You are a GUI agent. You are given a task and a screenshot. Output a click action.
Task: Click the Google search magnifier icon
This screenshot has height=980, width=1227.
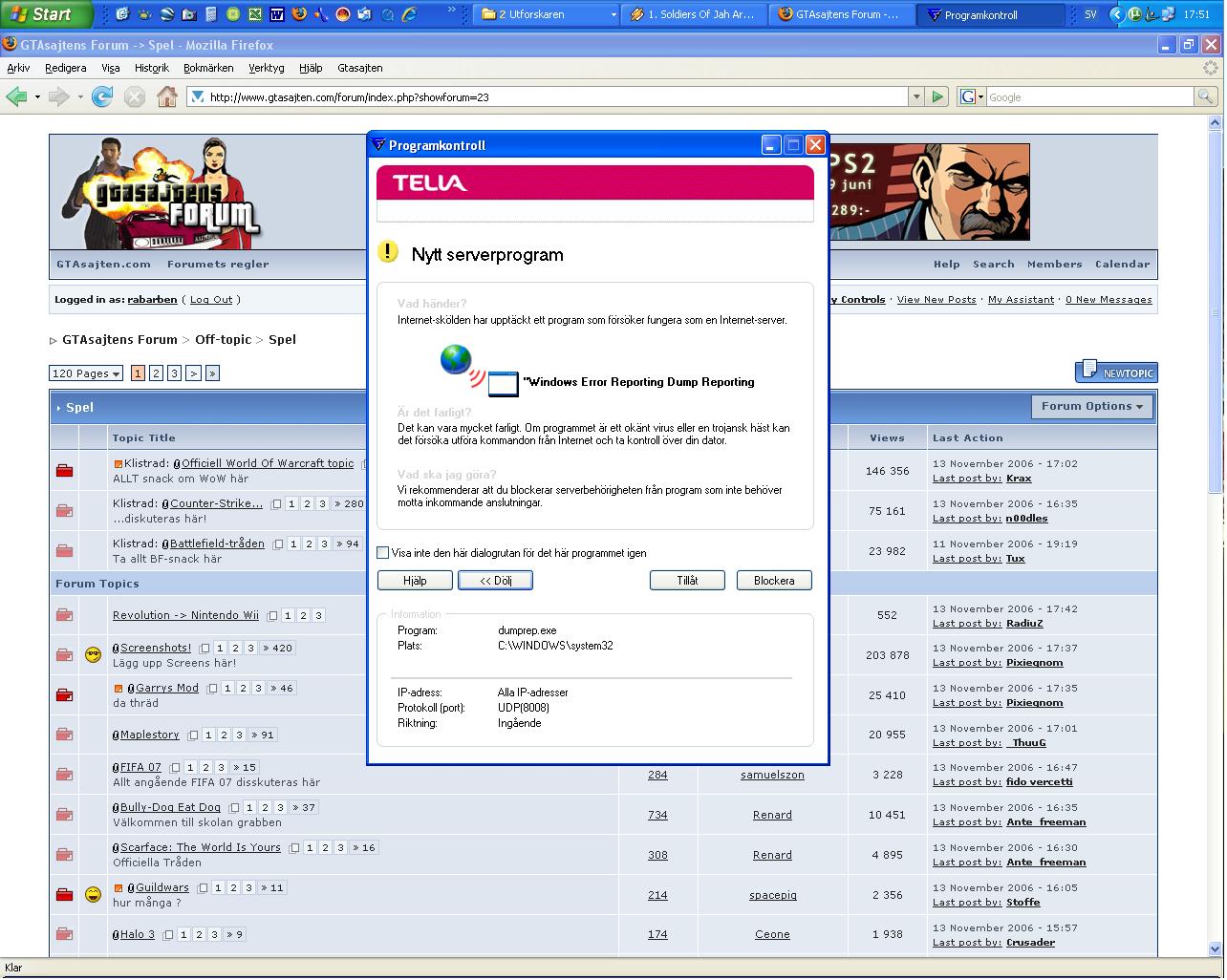(1205, 96)
